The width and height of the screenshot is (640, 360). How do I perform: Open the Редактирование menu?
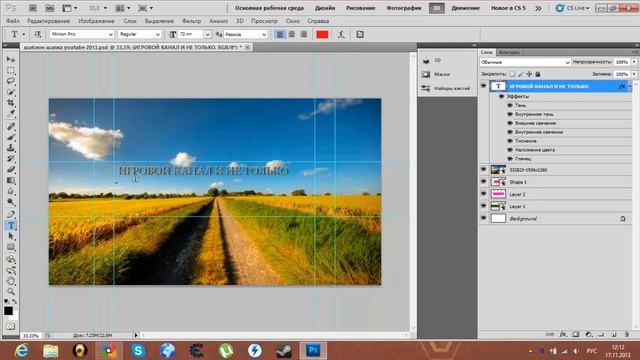coord(48,21)
